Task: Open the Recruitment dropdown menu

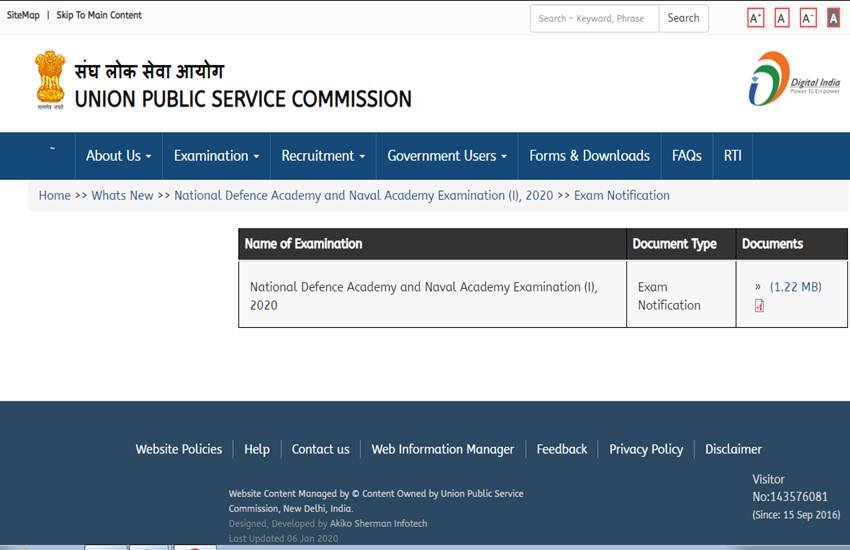Action: pyautogui.click(x=323, y=156)
